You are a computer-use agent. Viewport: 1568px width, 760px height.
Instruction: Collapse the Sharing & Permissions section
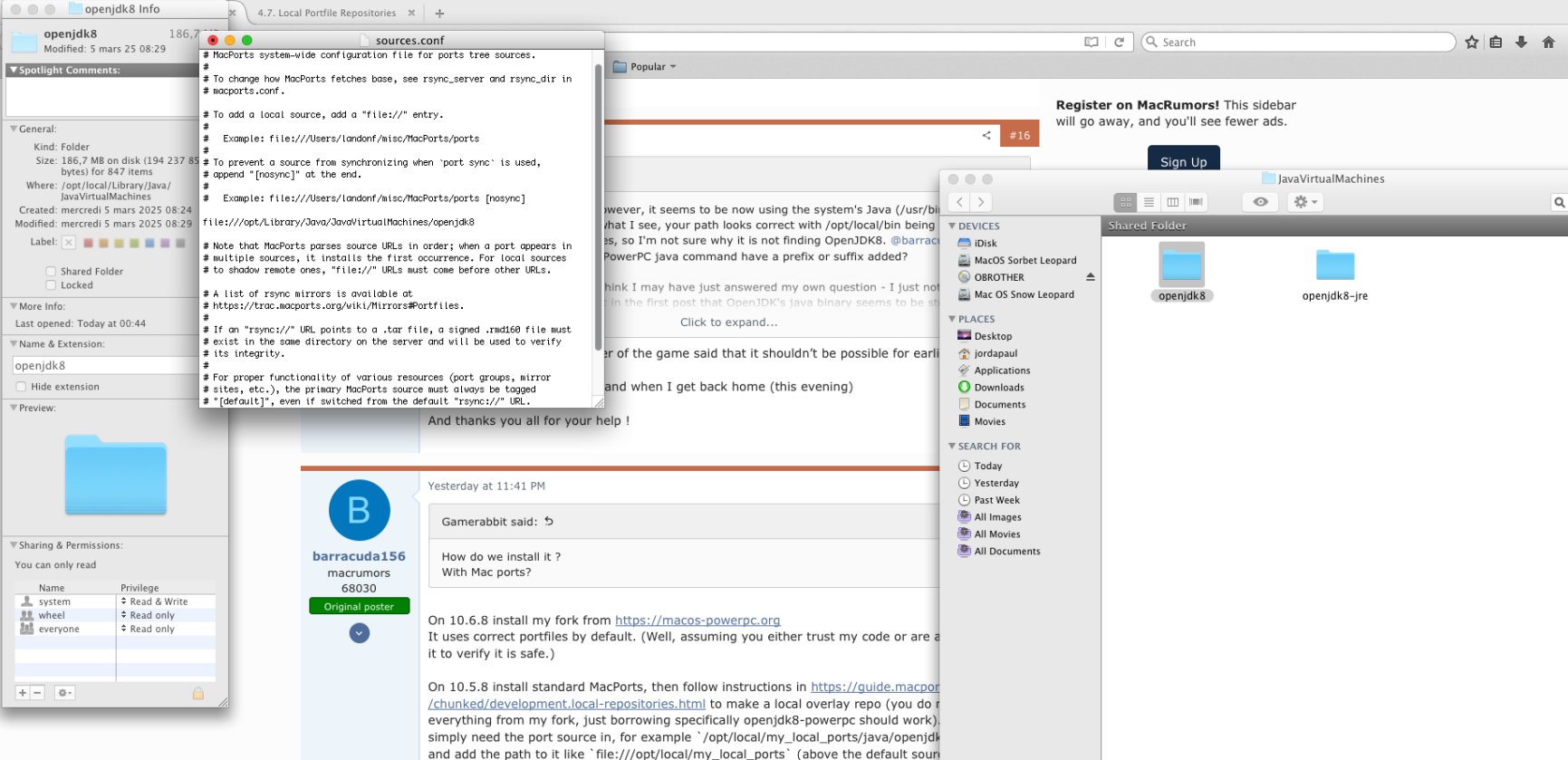coord(14,545)
